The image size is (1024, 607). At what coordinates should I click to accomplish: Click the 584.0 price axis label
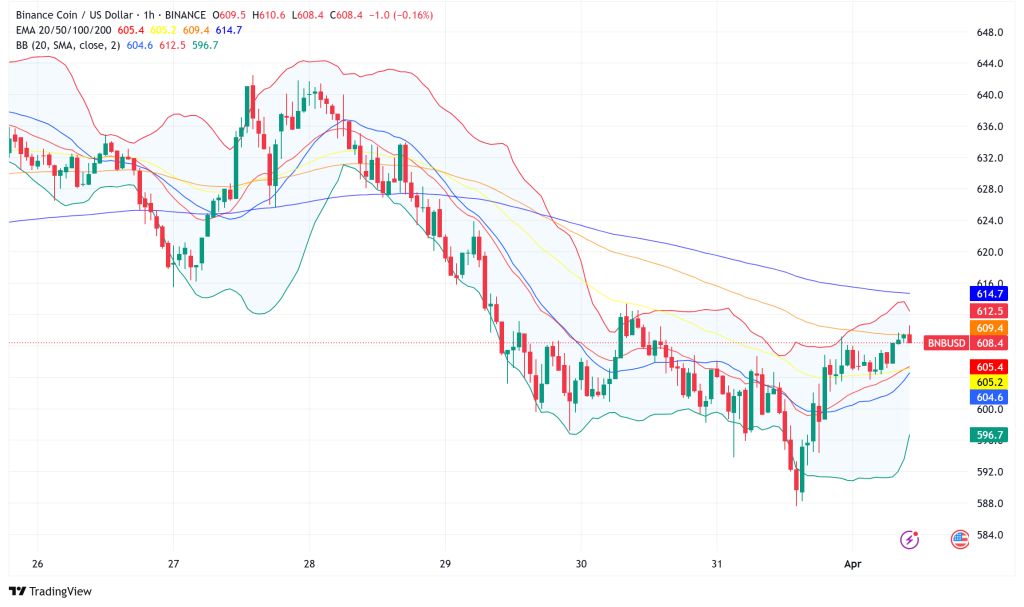[x=989, y=534]
